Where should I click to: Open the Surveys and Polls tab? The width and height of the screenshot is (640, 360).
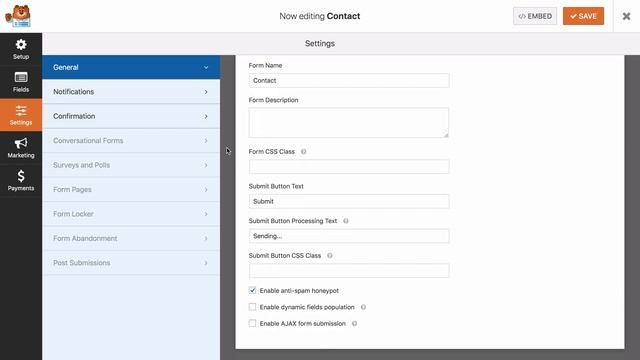tap(131, 165)
